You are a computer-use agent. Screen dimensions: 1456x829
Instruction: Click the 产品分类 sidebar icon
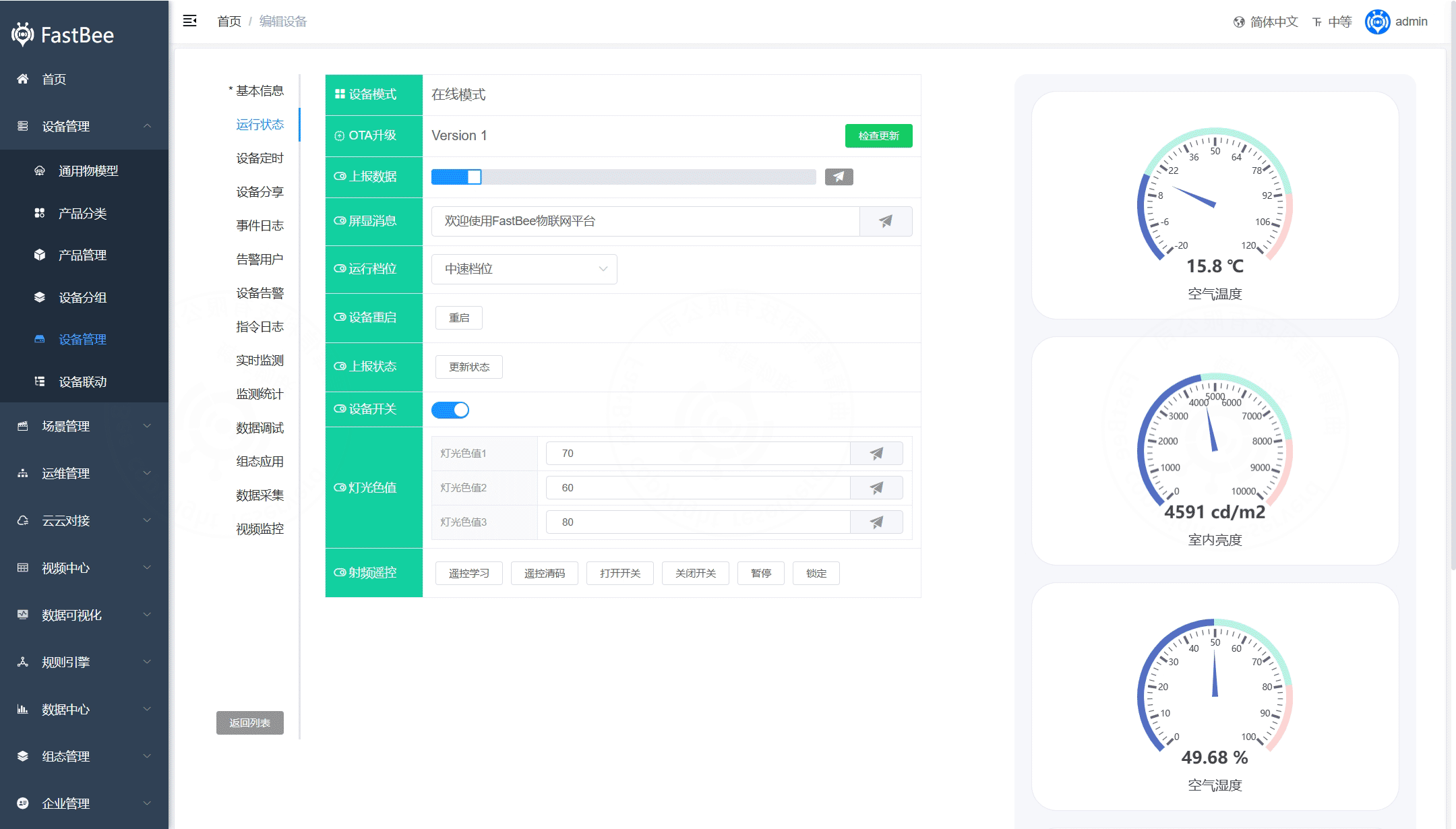click(x=40, y=213)
